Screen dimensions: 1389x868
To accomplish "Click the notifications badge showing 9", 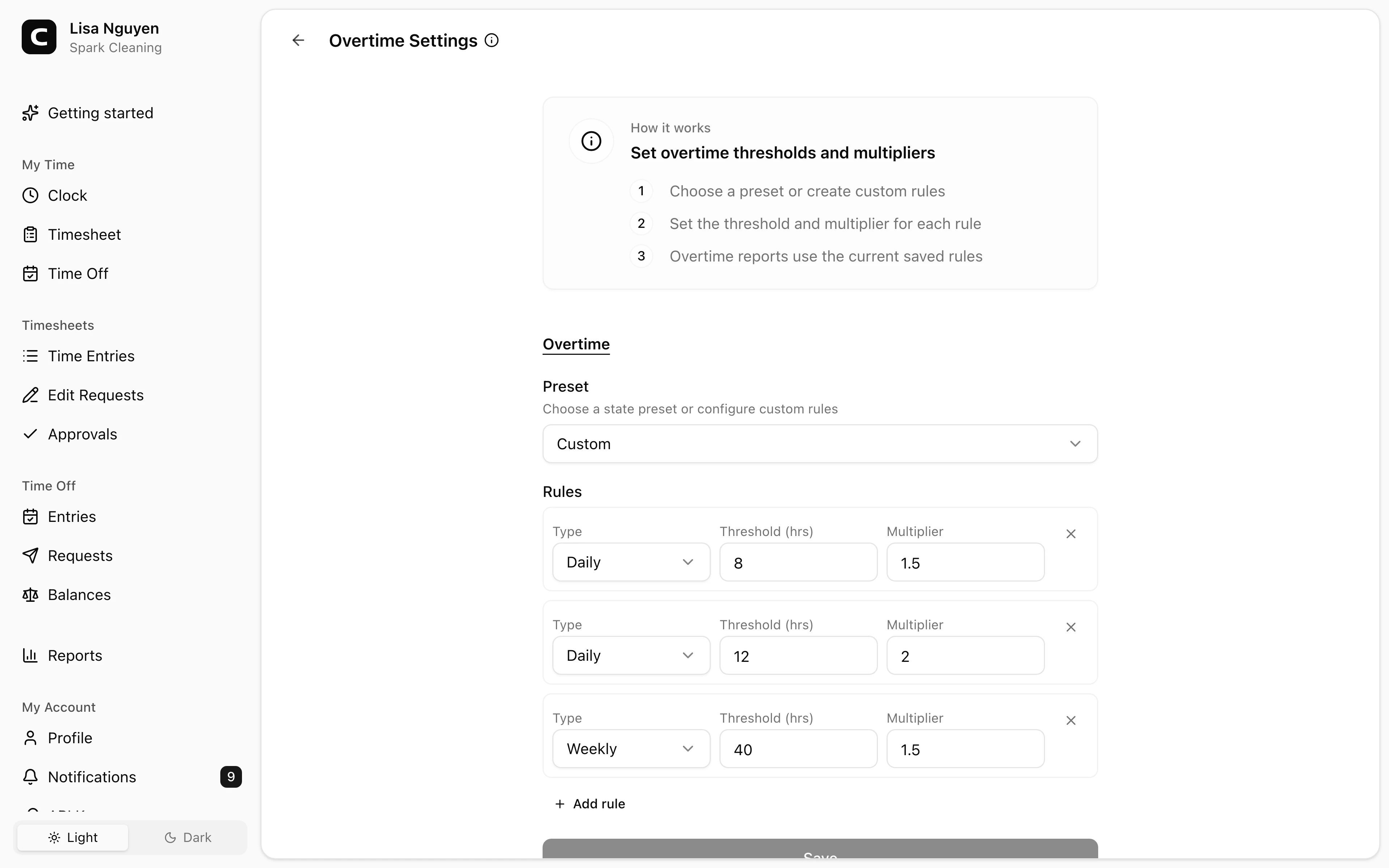I will [x=231, y=777].
